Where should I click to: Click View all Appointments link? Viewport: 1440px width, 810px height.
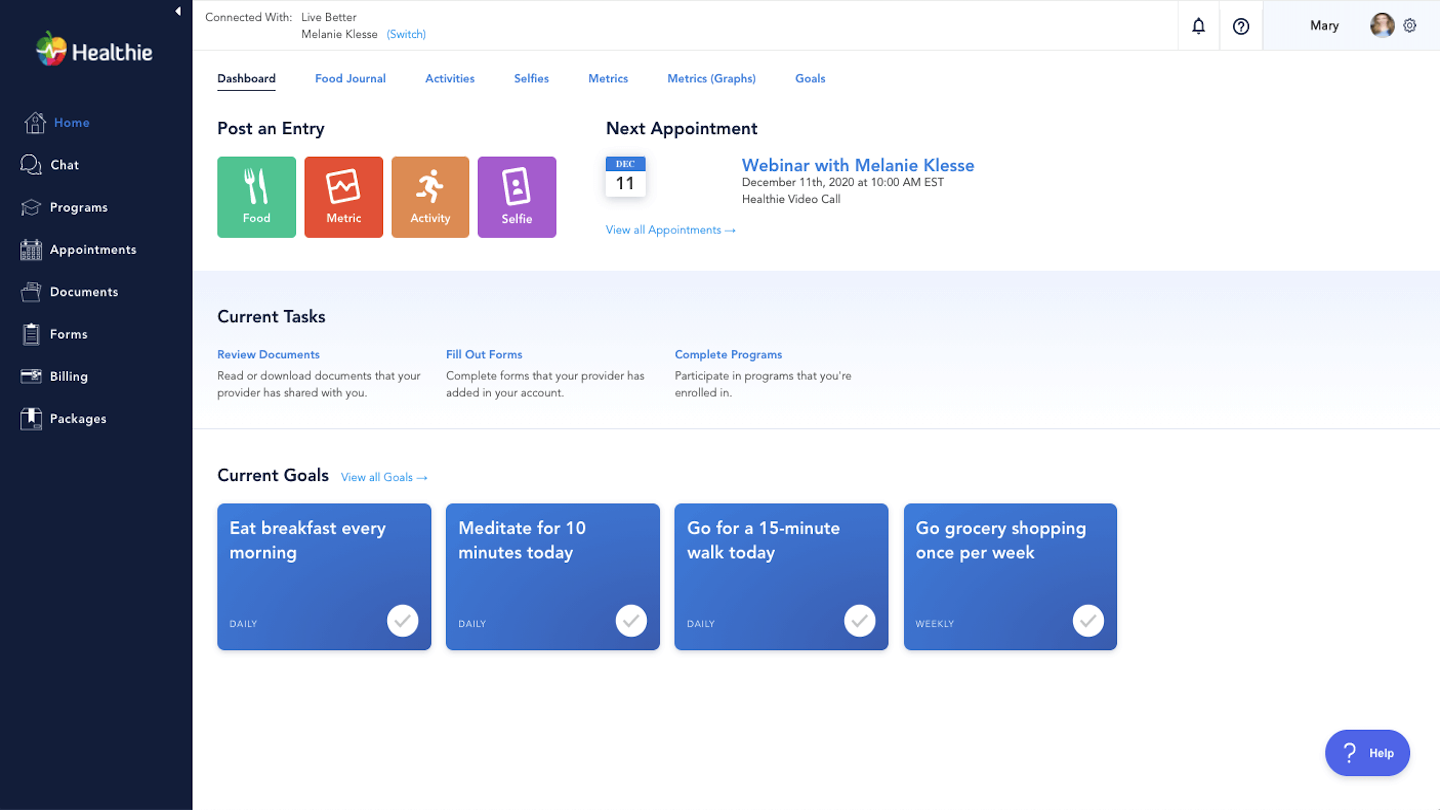(x=670, y=230)
